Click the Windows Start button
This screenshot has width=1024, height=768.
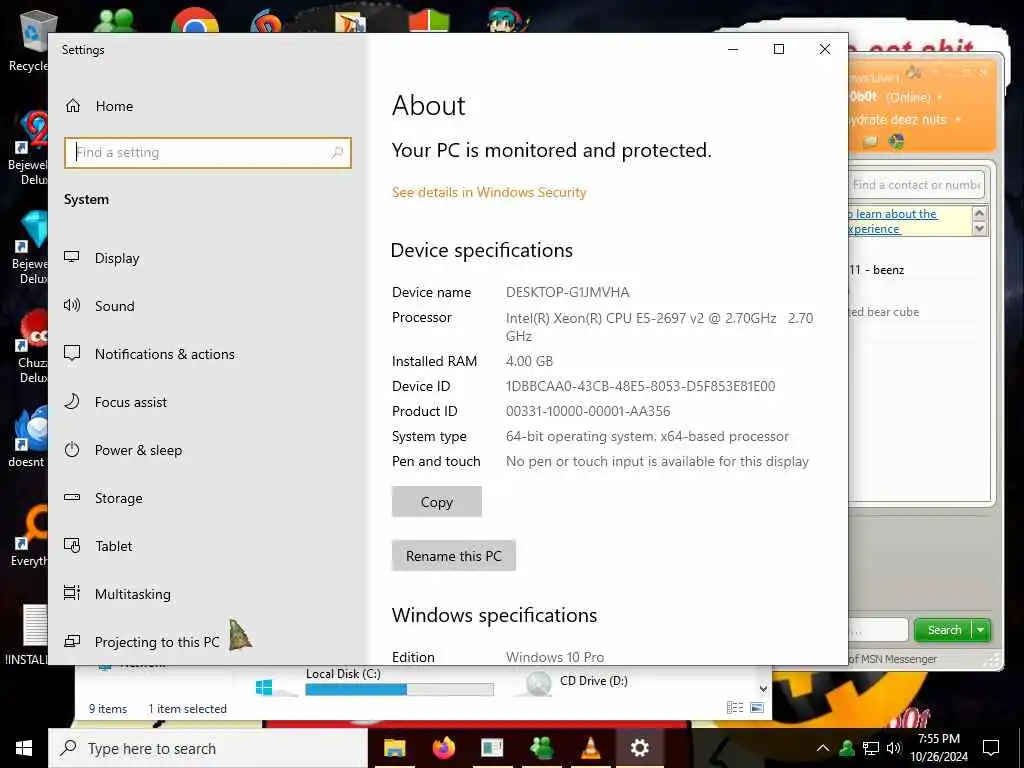(x=24, y=748)
